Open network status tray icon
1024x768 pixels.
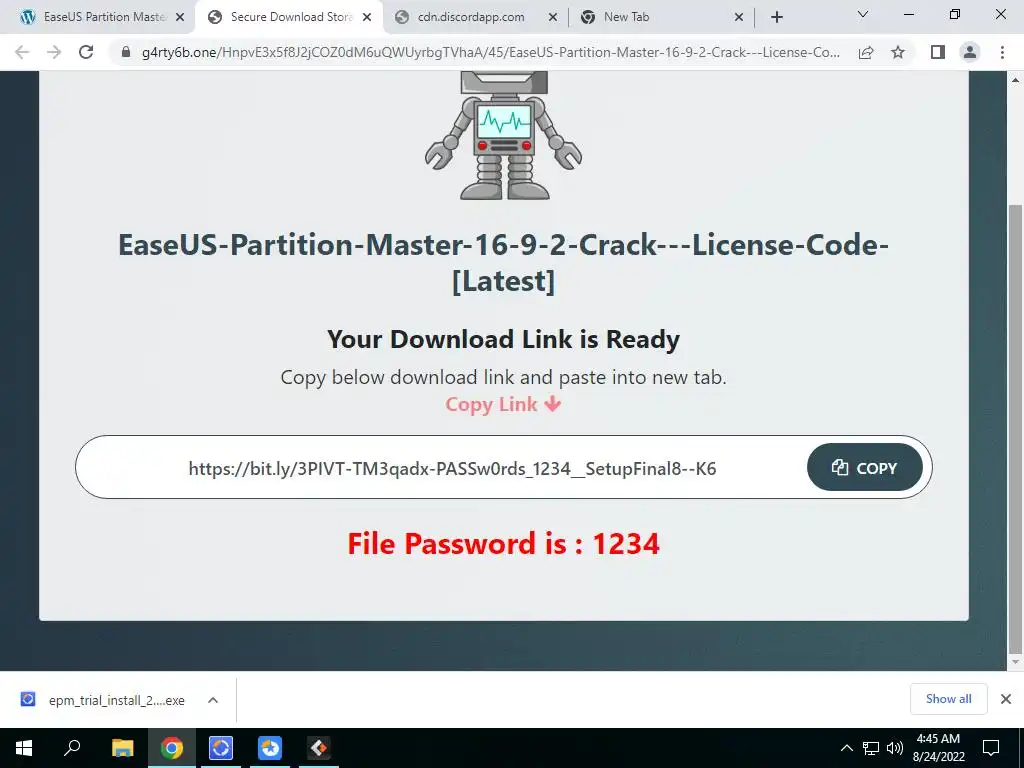(x=871, y=748)
